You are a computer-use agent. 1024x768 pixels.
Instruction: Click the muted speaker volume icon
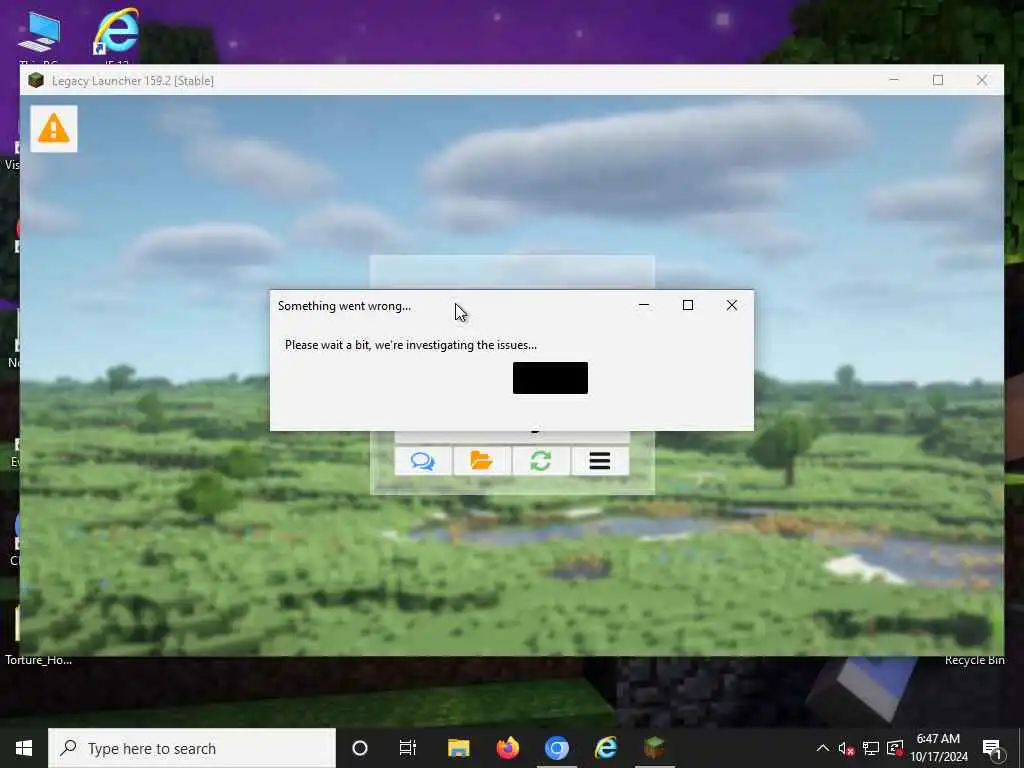click(846, 749)
